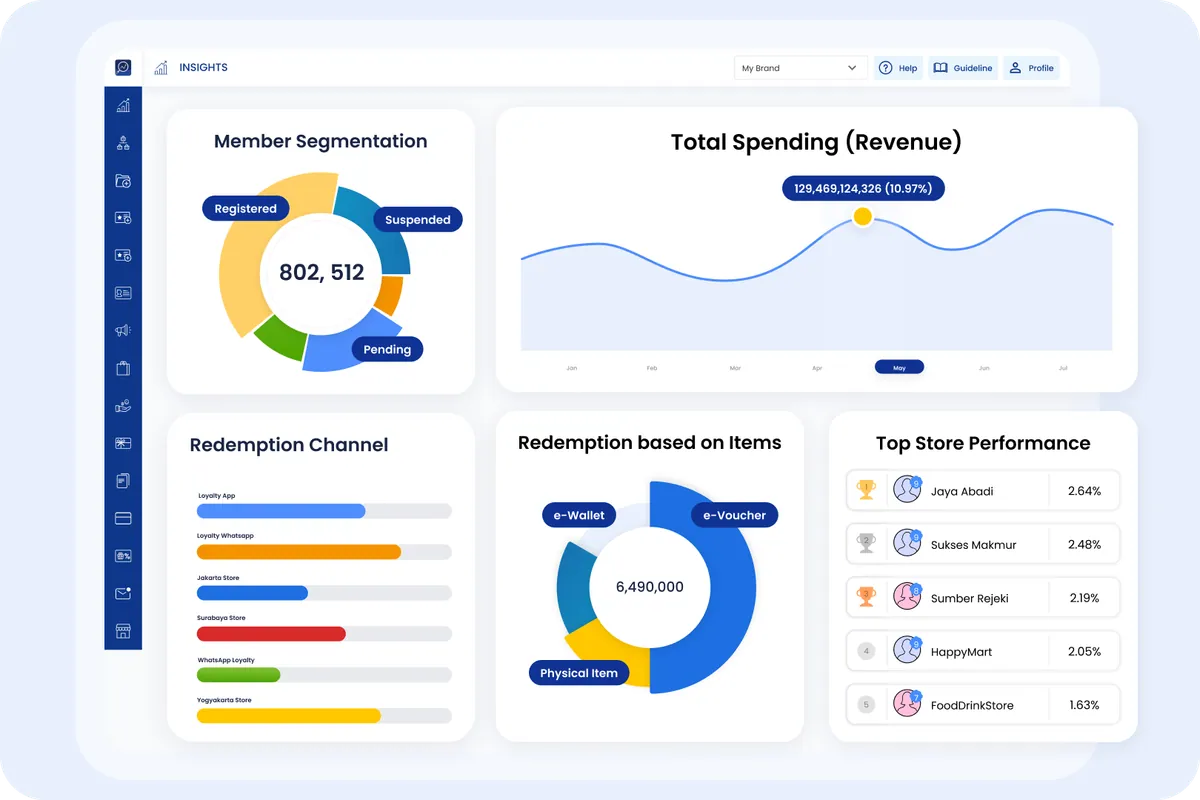
Task: Open the storefront sidebar icon
Action: (123, 631)
